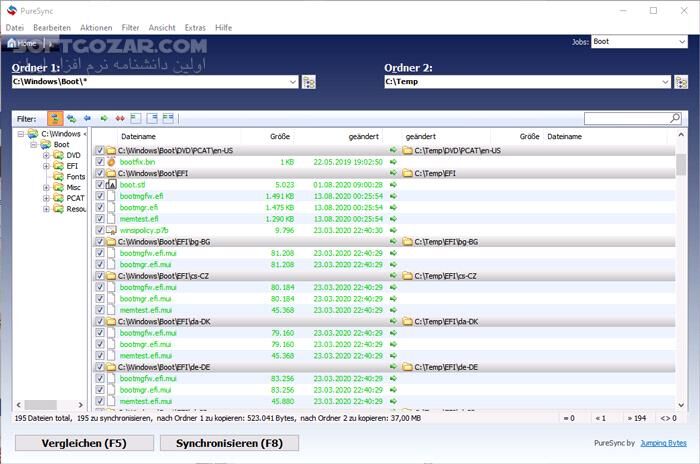Uncheck the bootmgr.efi checkbox
Viewport: 700px width, 464px height.
tap(100, 207)
